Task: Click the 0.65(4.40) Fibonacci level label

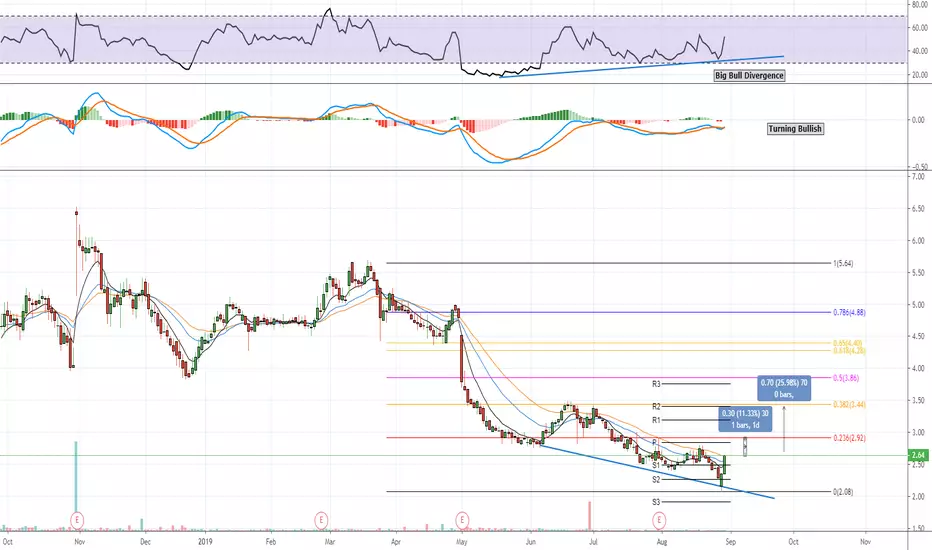Action: 848,343
